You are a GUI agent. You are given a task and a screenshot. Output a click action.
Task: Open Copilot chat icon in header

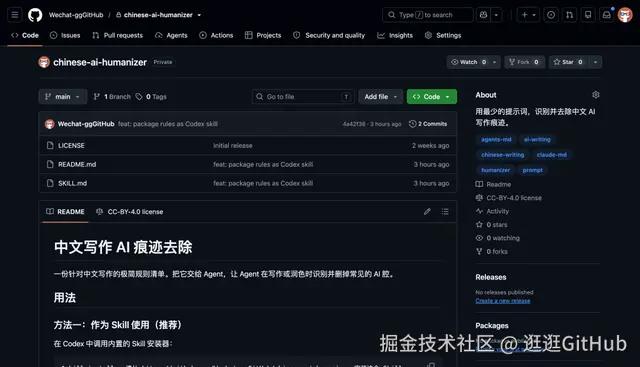click(x=484, y=15)
